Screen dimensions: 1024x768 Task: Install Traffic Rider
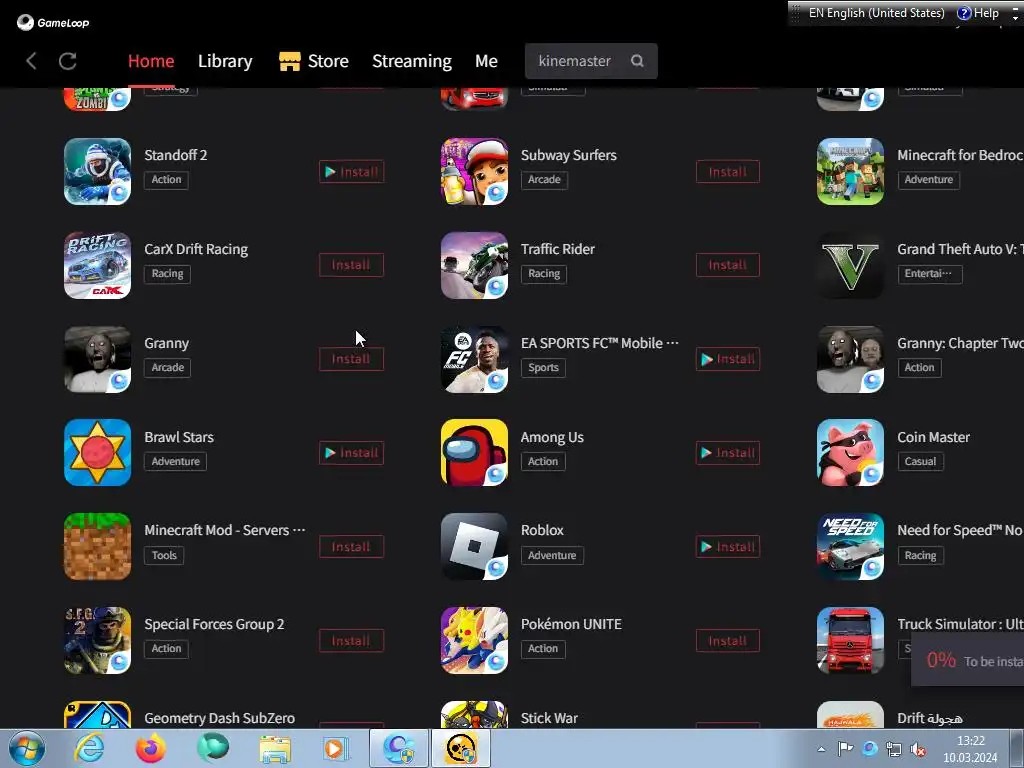(728, 265)
